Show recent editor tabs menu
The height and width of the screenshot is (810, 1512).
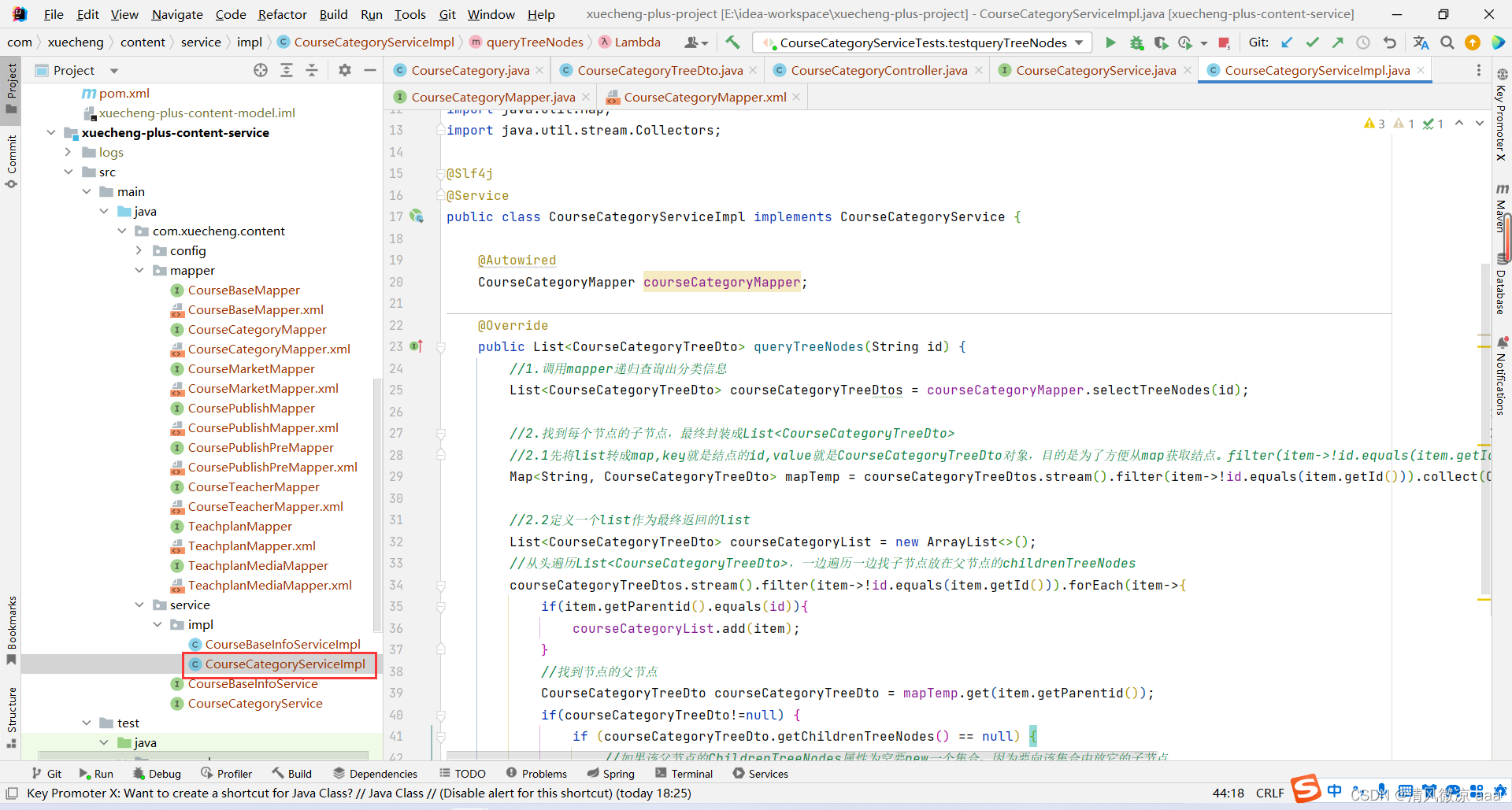tap(1478, 70)
